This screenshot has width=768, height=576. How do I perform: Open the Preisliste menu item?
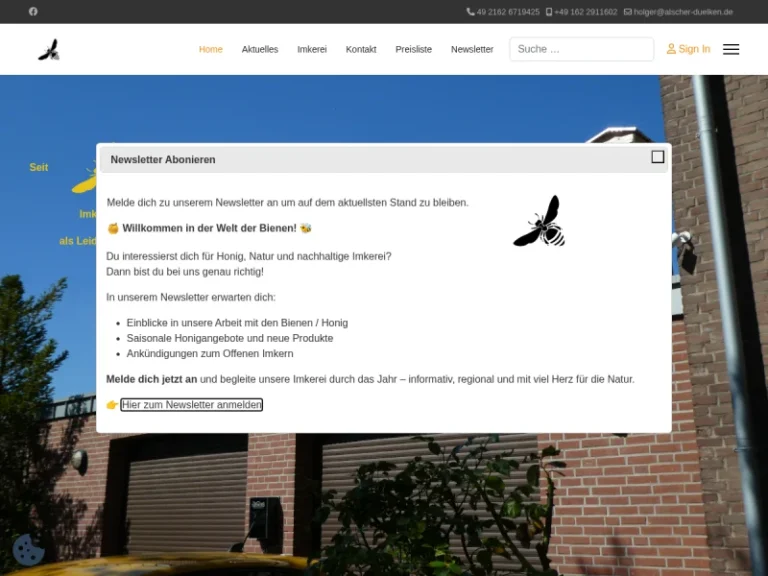(x=413, y=49)
